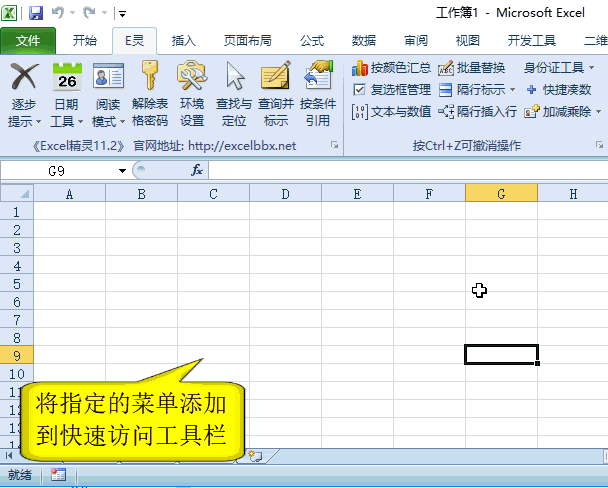The width and height of the screenshot is (608, 488).
Task: Expand the 阅读模式 dropdown arrow
Action: coord(122,122)
